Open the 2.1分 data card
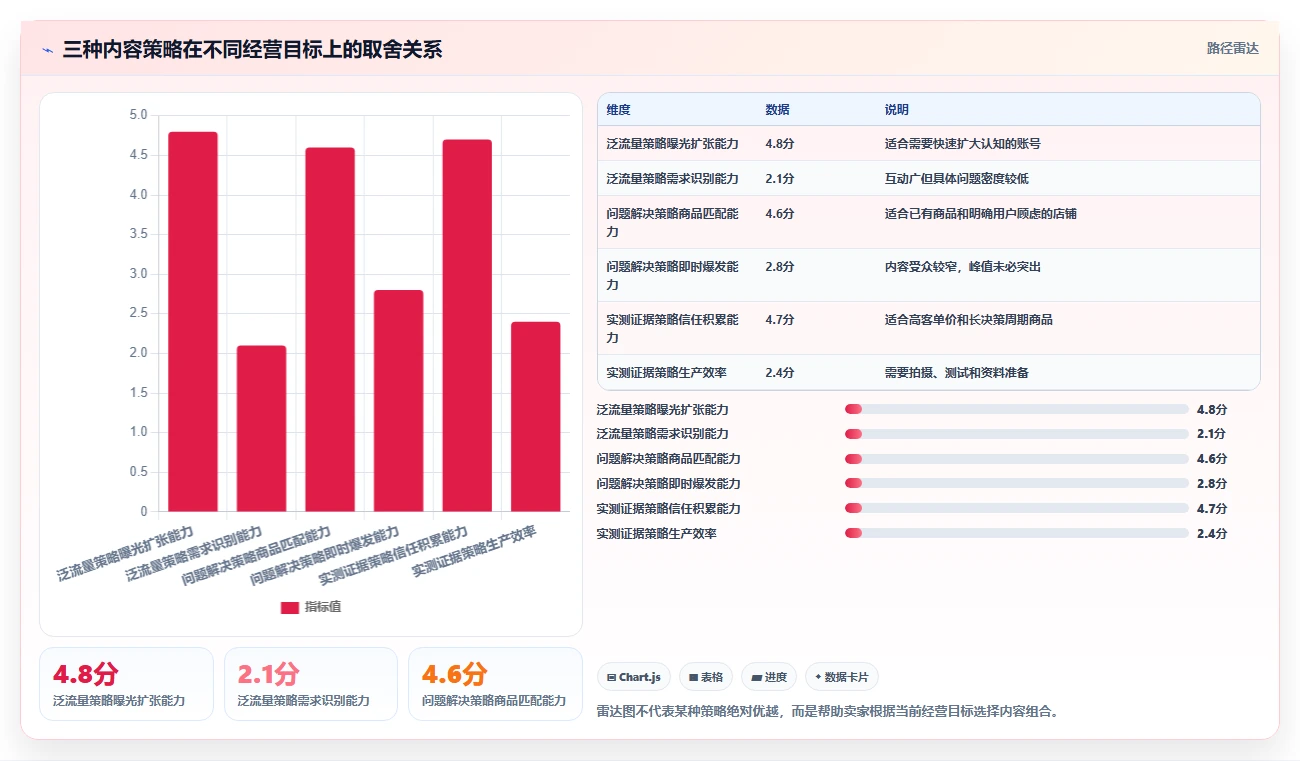 (311, 684)
